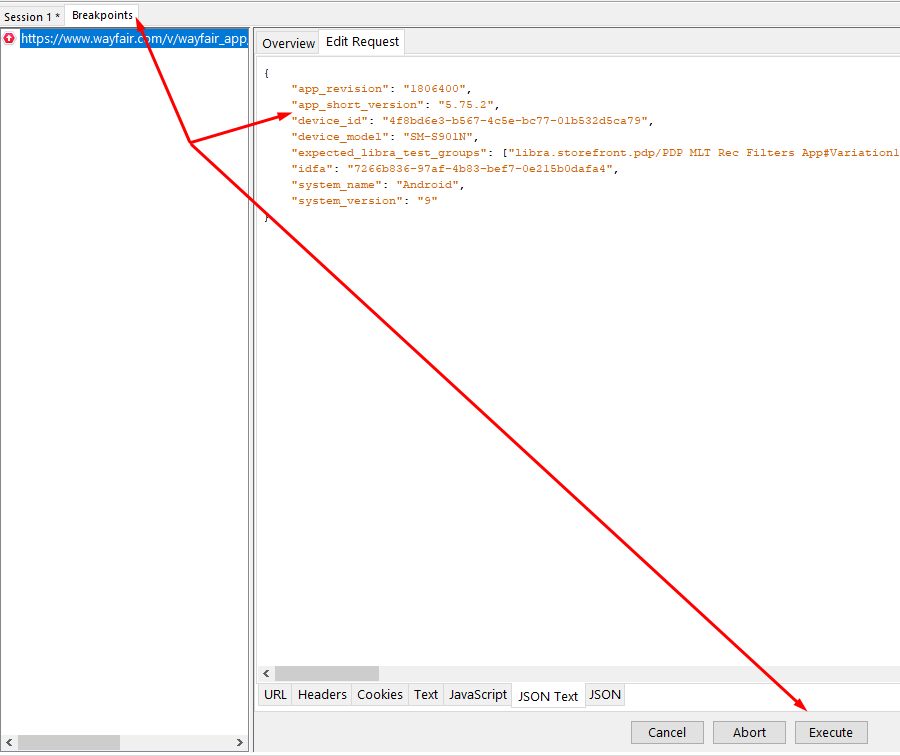Click the "system_version" value 9
Screen dimensions: 900x756
click(427, 201)
